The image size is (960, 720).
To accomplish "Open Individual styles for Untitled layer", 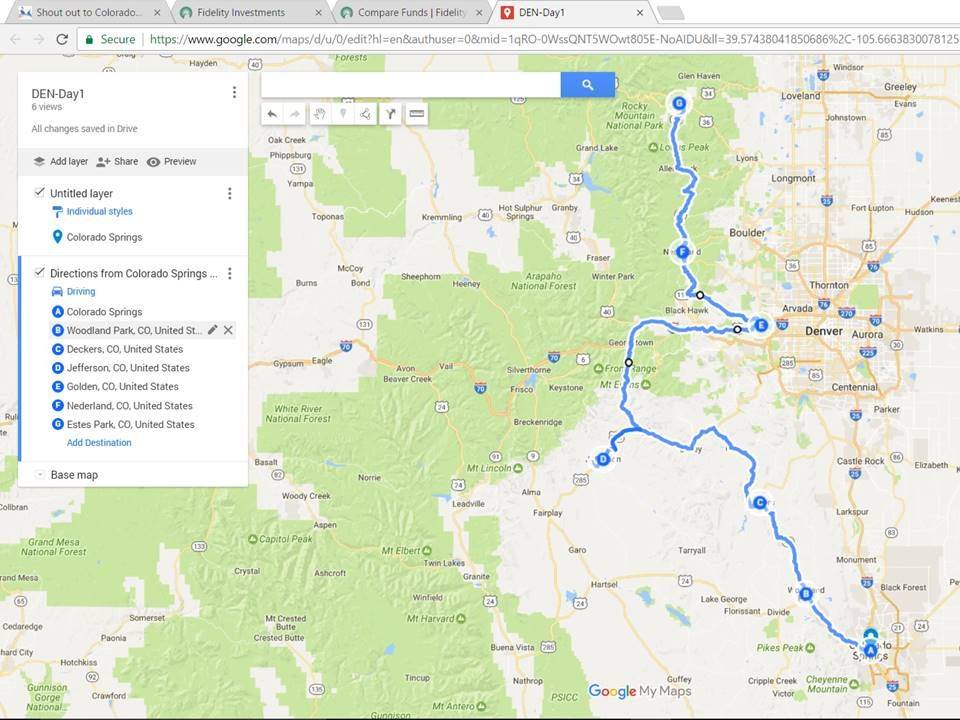I will (99, 211).
